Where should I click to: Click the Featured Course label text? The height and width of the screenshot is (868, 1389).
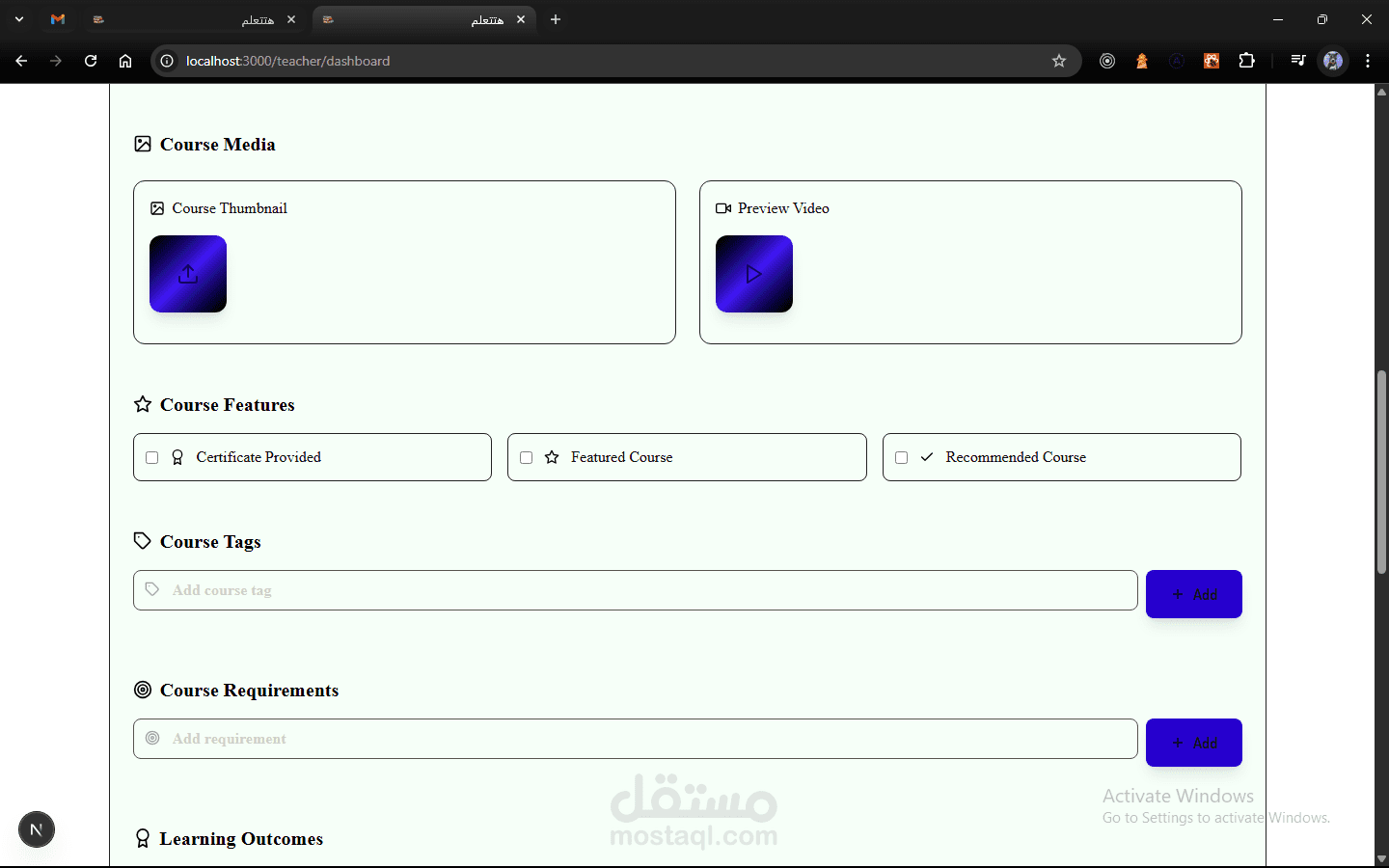click(622, 457)
